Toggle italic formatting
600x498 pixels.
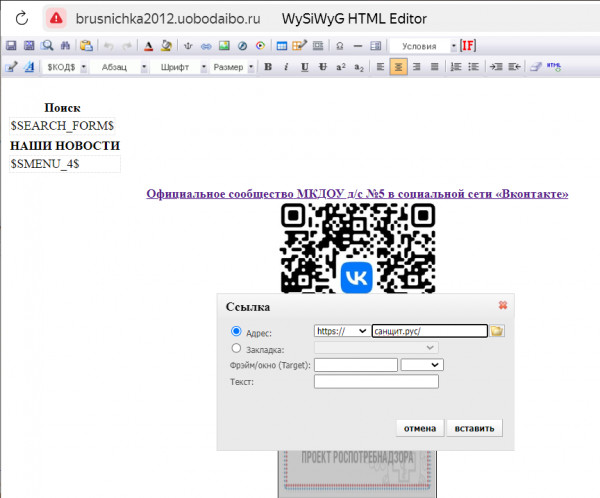click(x=286, y=67)
